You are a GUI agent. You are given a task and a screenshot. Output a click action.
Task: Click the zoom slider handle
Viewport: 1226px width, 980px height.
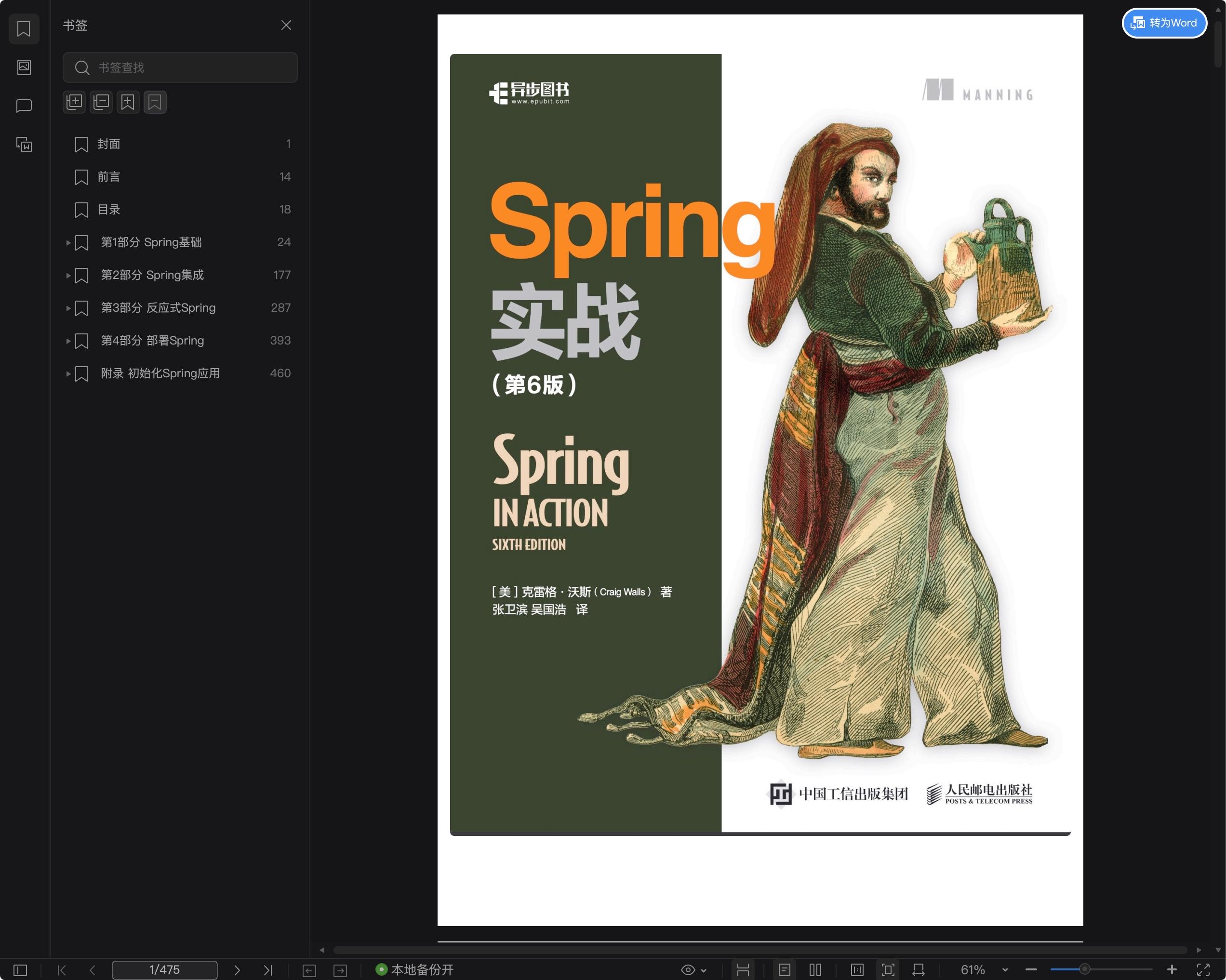coord(1085,969)
